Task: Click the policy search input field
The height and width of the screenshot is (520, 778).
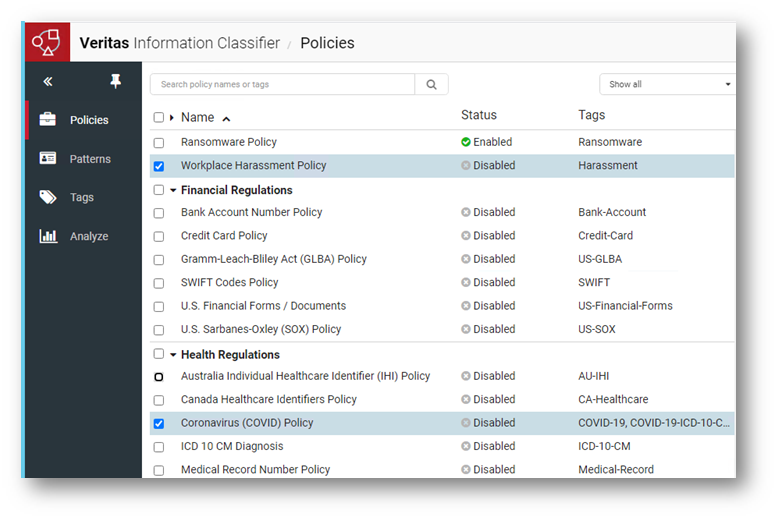Action: (282, 85)
